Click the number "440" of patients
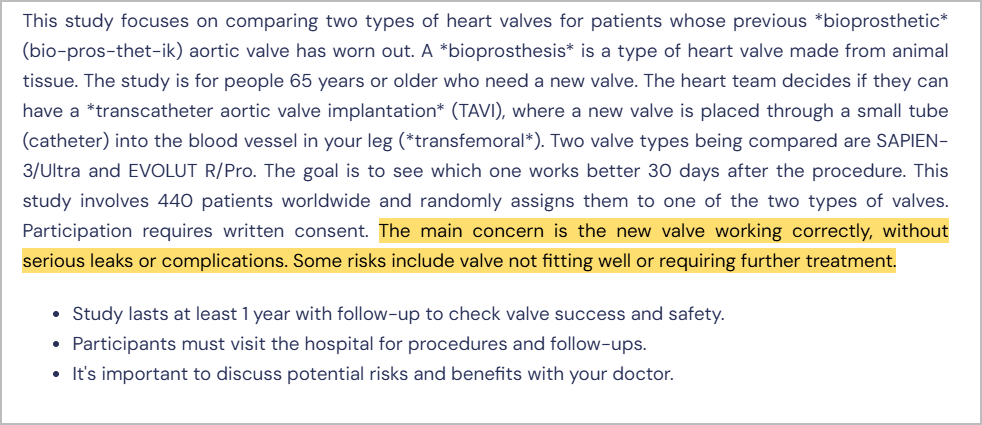This screenshot has height=425, width=982. coord(167,201)
